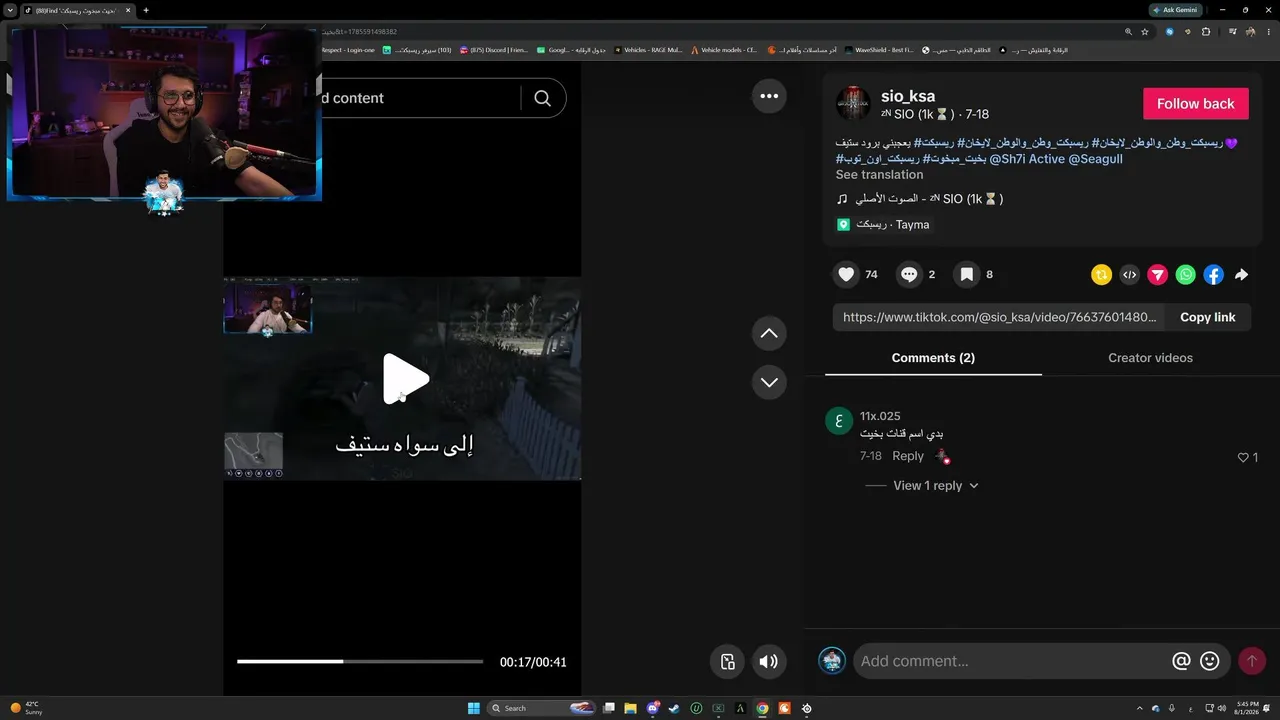Follow back sio_ksa
This screenshot has width=1280, height=720.
[x=1196, y=104]
